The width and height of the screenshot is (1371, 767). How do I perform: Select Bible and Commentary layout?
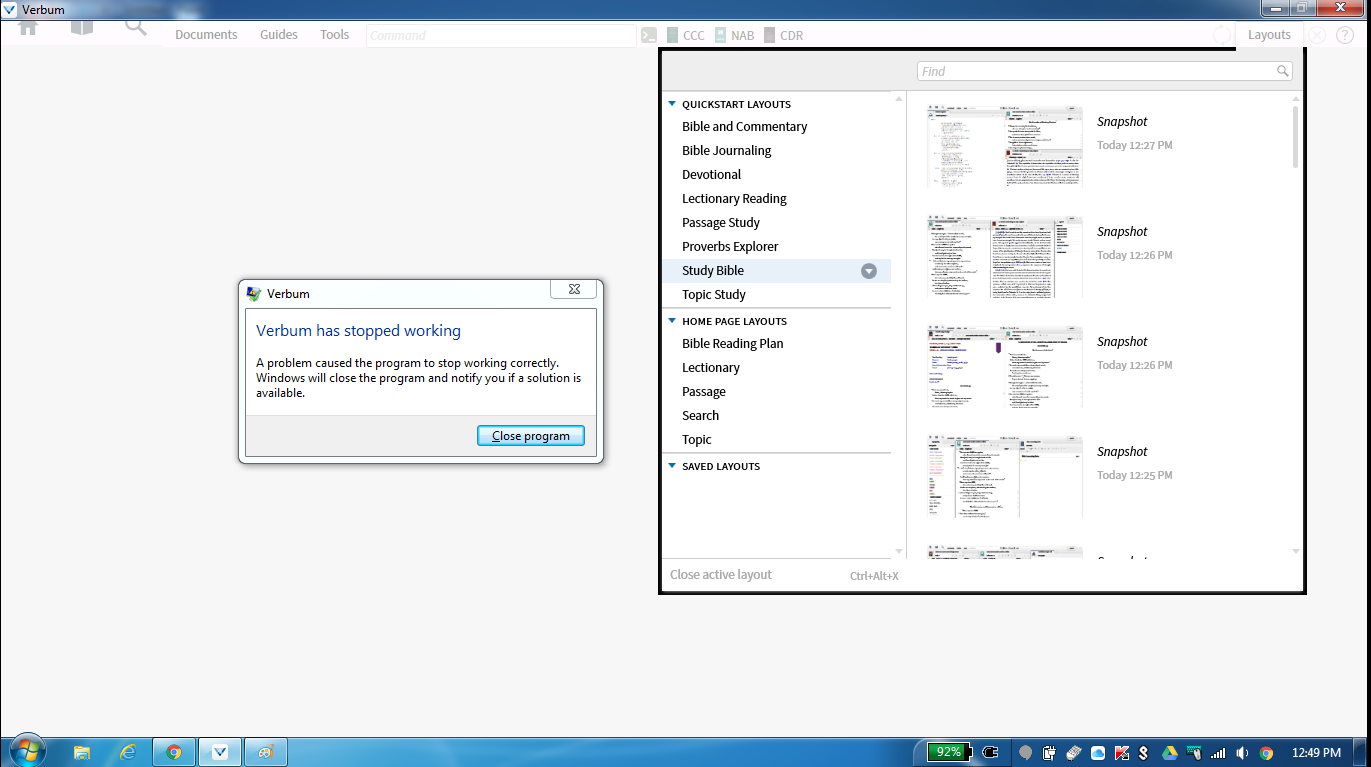(745, 127)
